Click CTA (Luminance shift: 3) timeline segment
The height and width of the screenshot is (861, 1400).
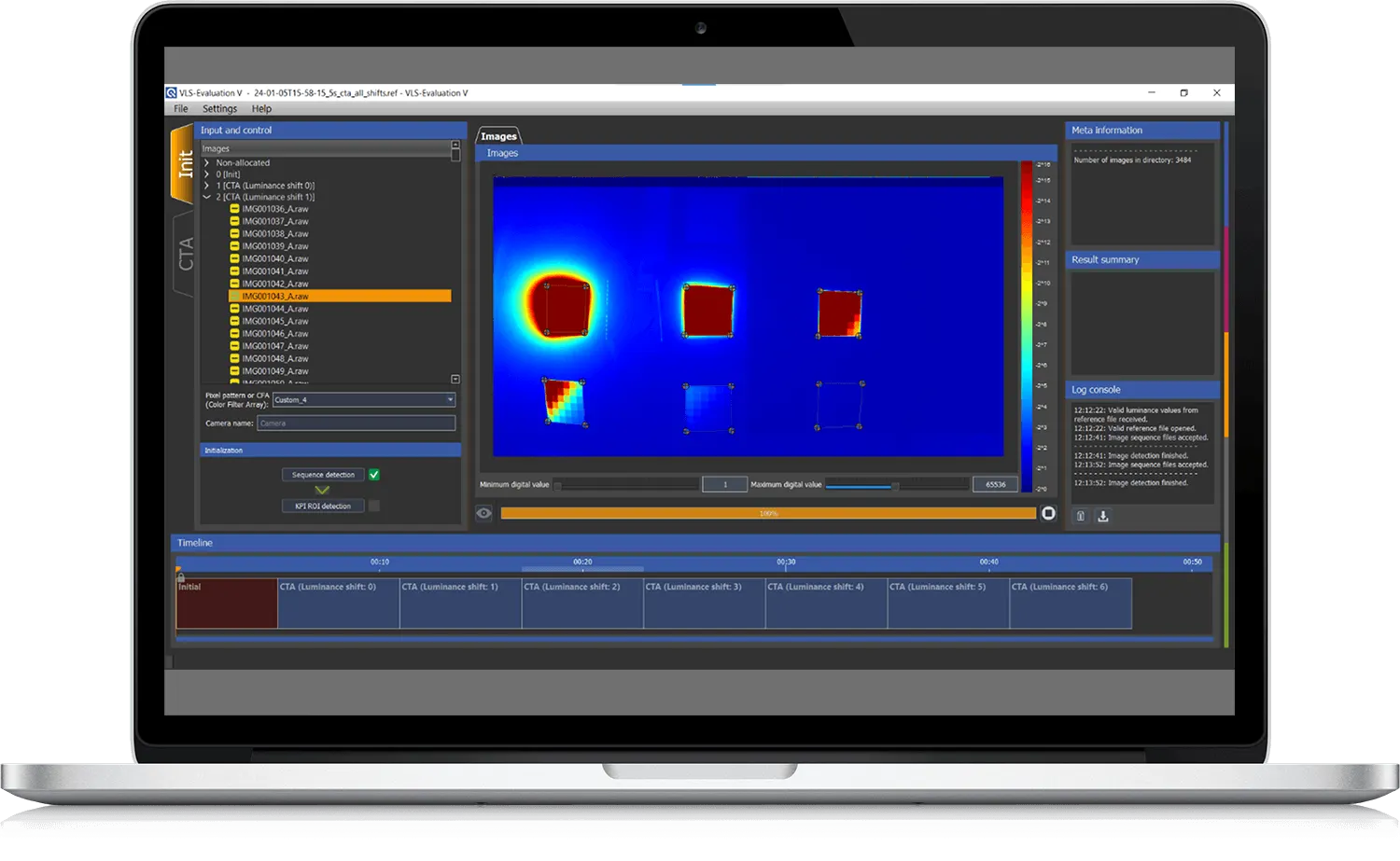[x=705, y=604]
